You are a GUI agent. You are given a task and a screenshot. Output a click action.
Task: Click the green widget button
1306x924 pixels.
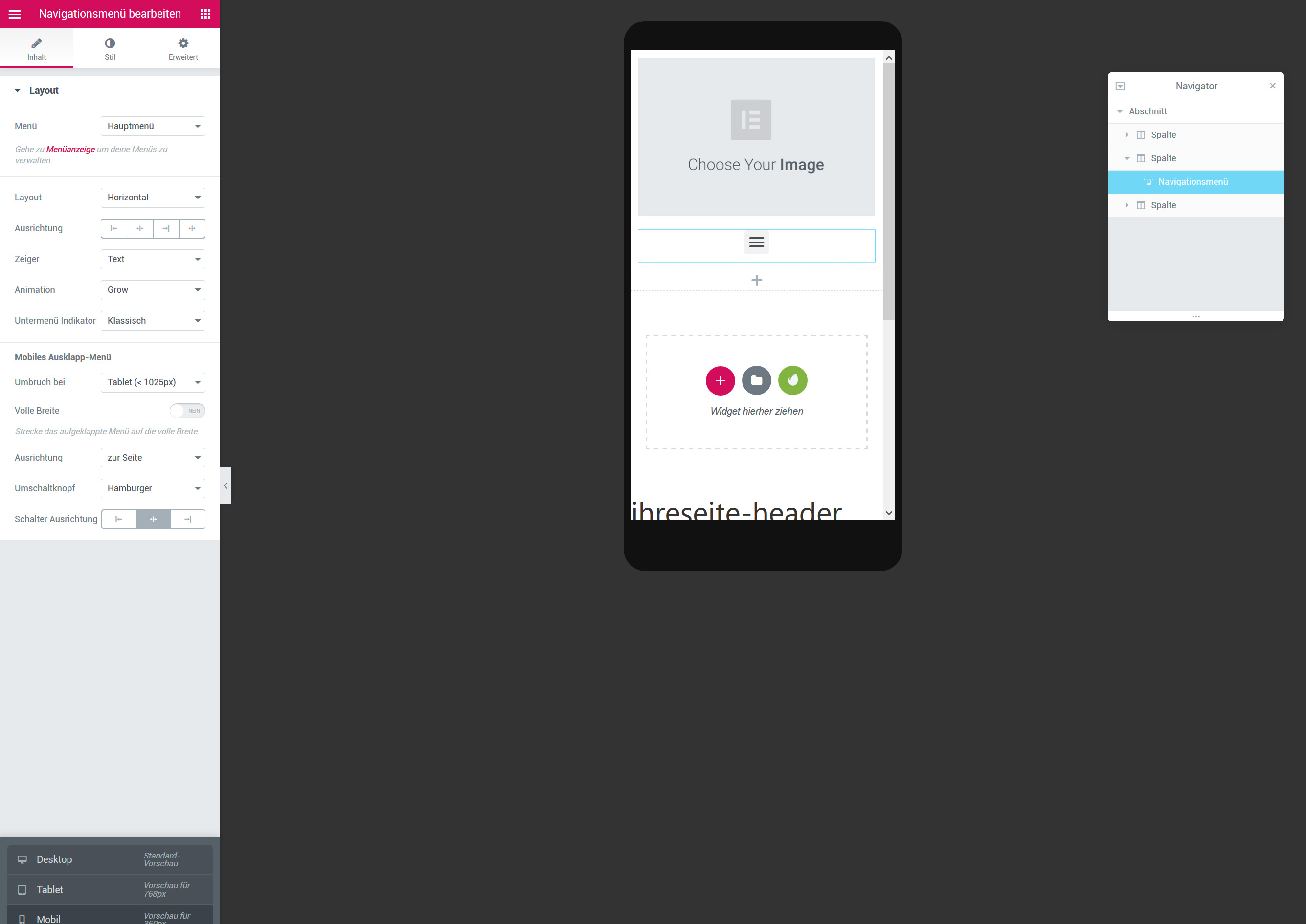point(792,380)
